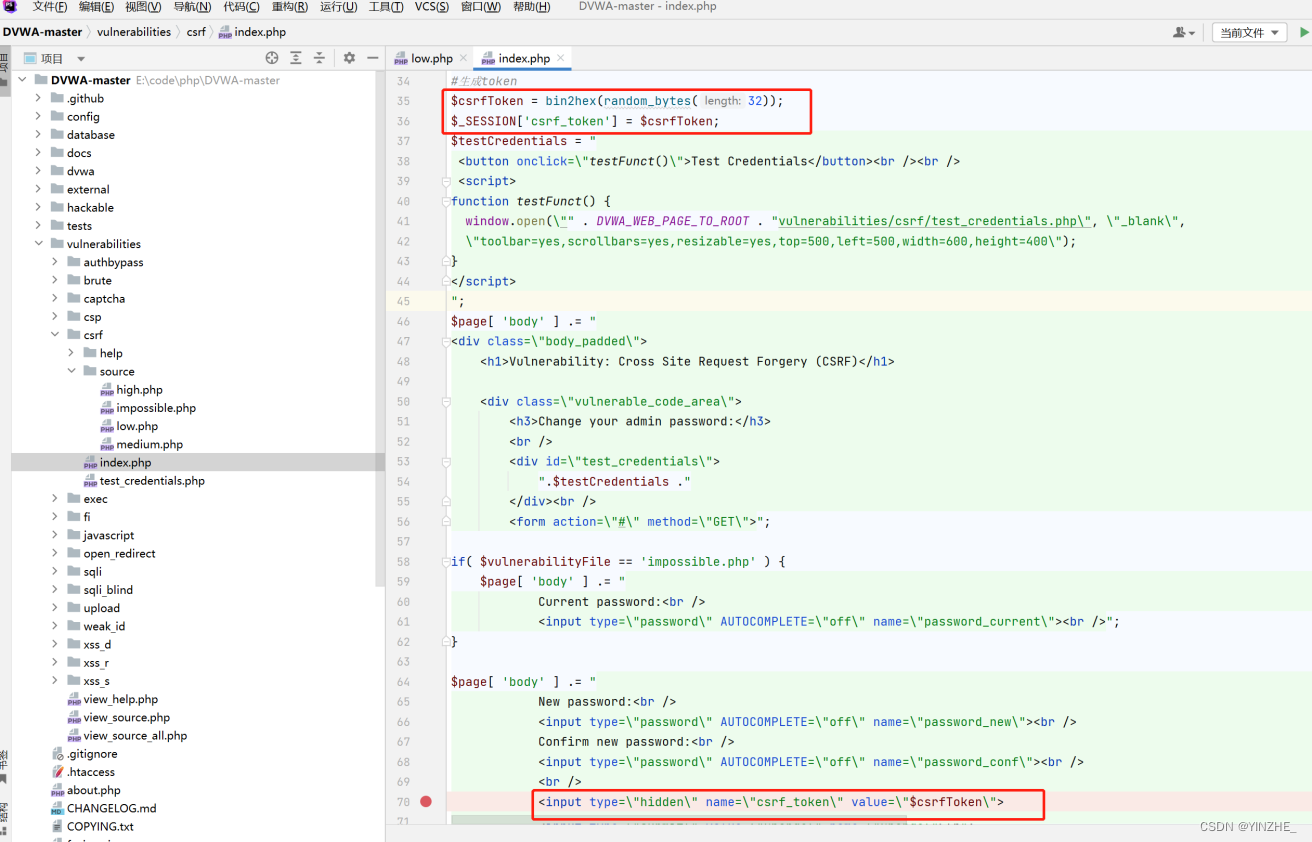Screen dimensions: 1312x842
Task: Open project panel gear settings
Action: (349, 58)
